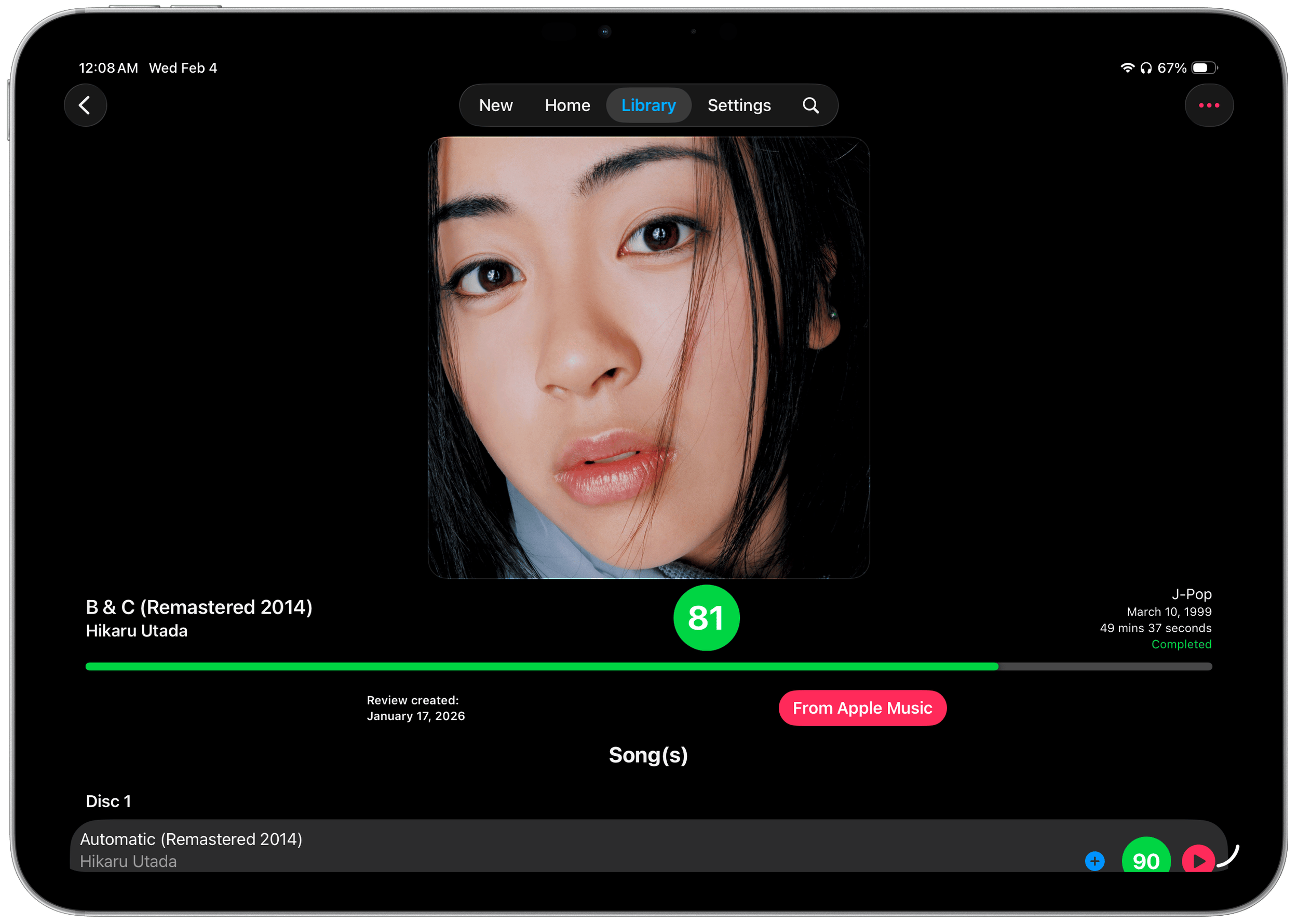This screenshot has height=924, width=1298.
Task: Tap the Hikaru Utada artist name
Action: click(137, 631)
